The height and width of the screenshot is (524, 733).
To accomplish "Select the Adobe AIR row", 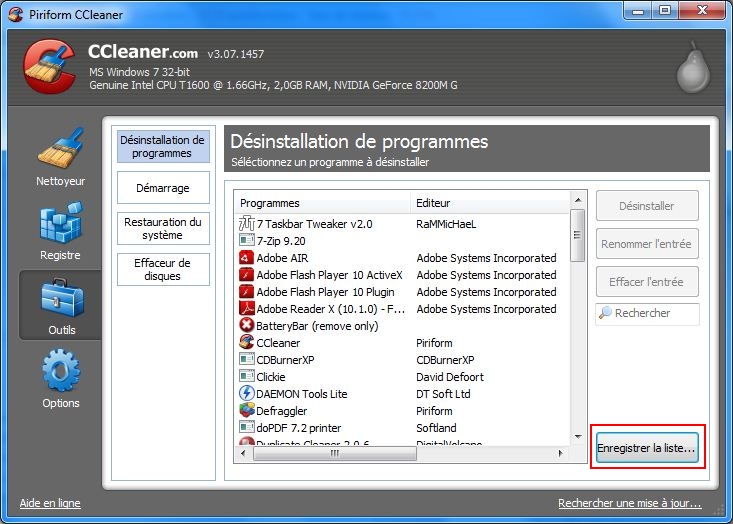I will click(x=402, y=258).
